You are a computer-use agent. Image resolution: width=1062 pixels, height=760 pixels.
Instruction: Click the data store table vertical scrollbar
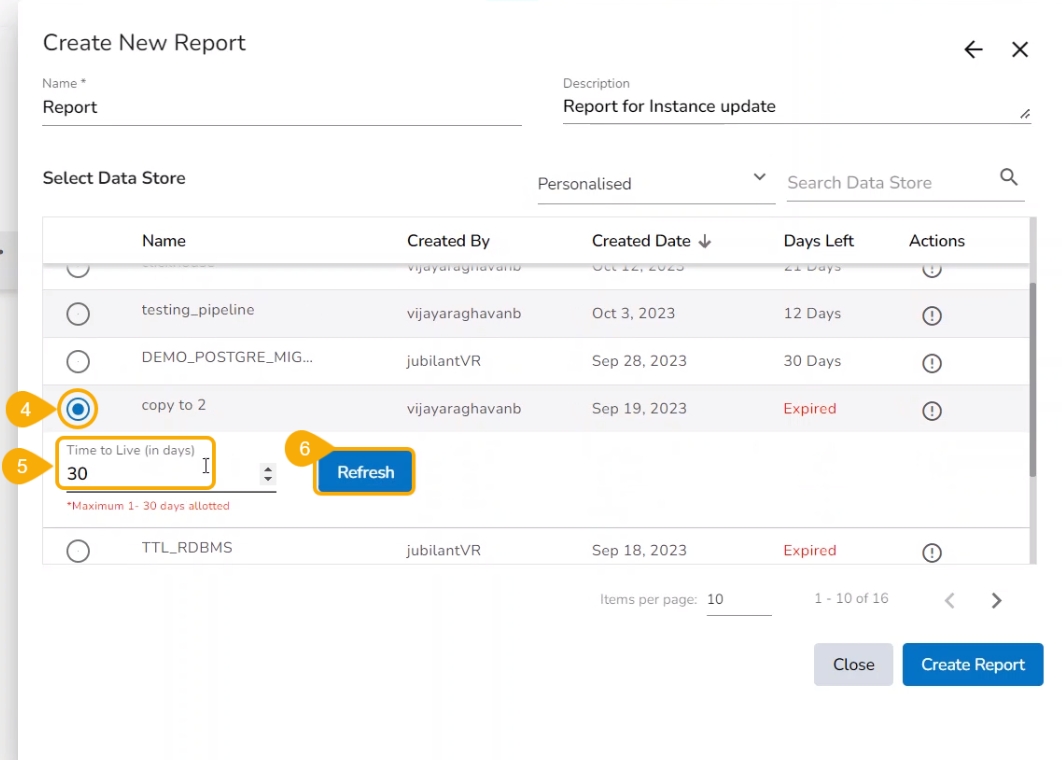pyautogui.click(x=1033, y=380)
